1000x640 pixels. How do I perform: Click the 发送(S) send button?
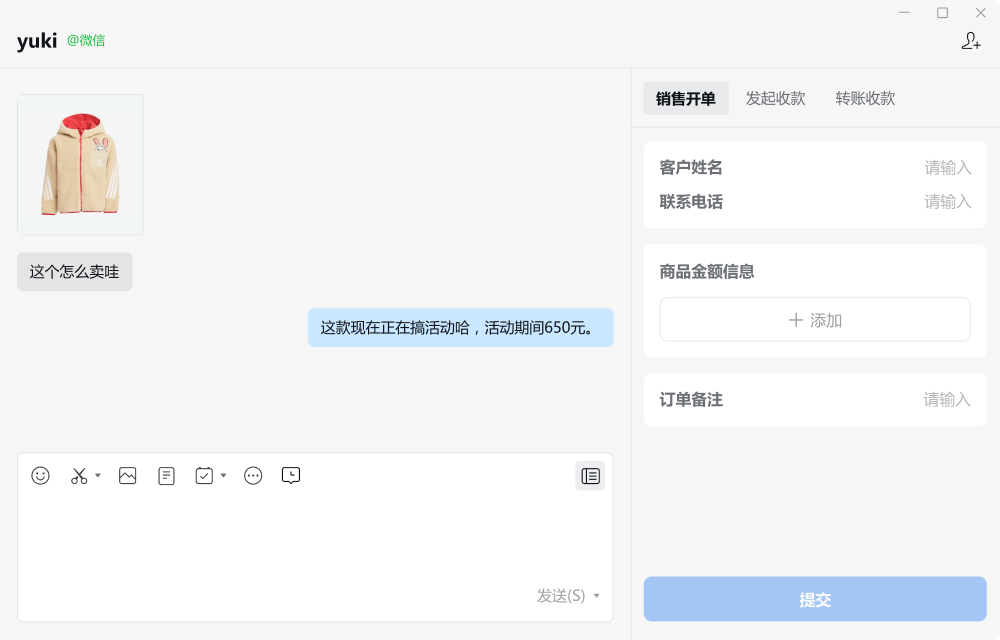561,595
